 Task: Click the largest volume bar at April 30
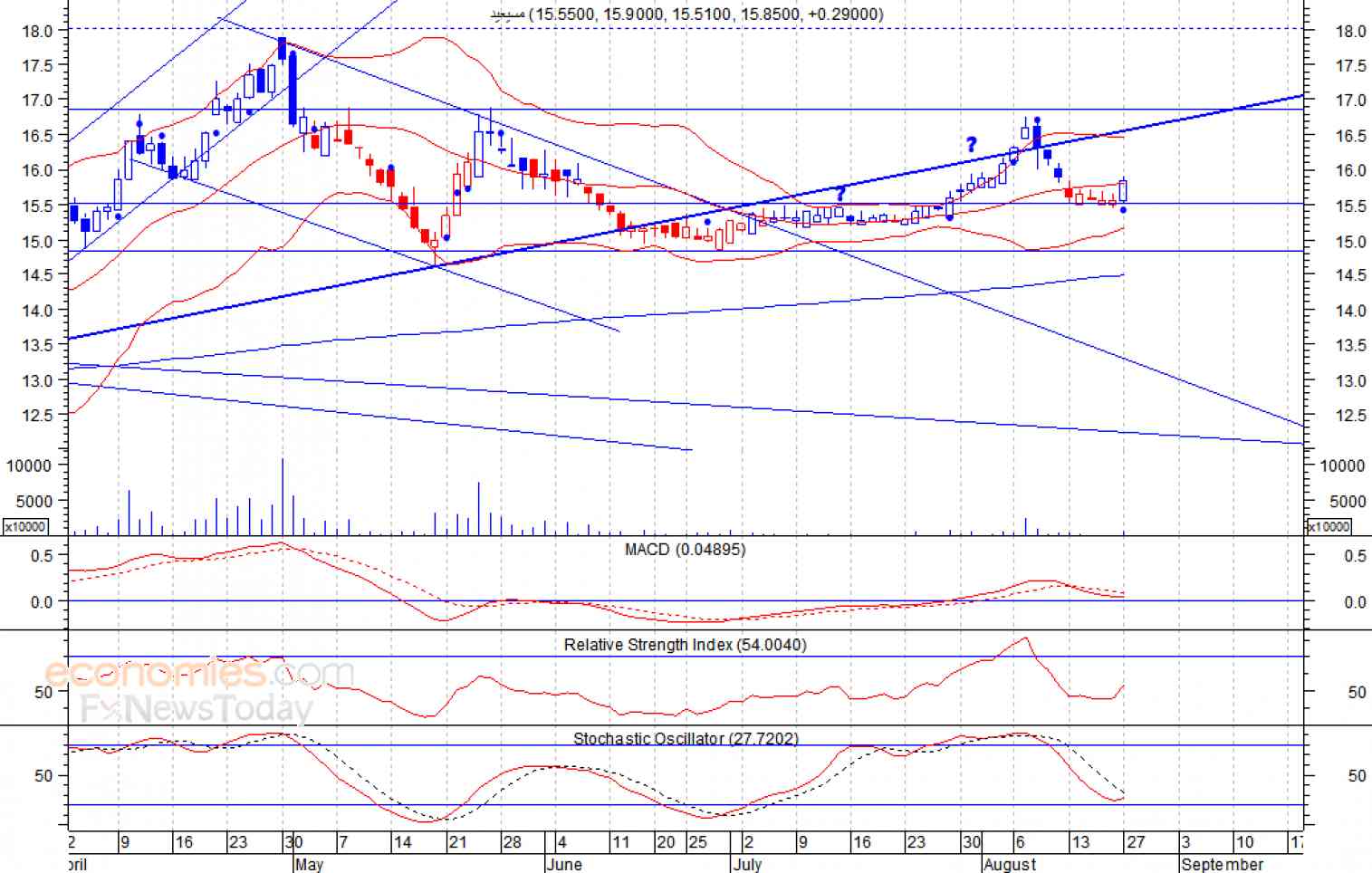coord(283,497)
